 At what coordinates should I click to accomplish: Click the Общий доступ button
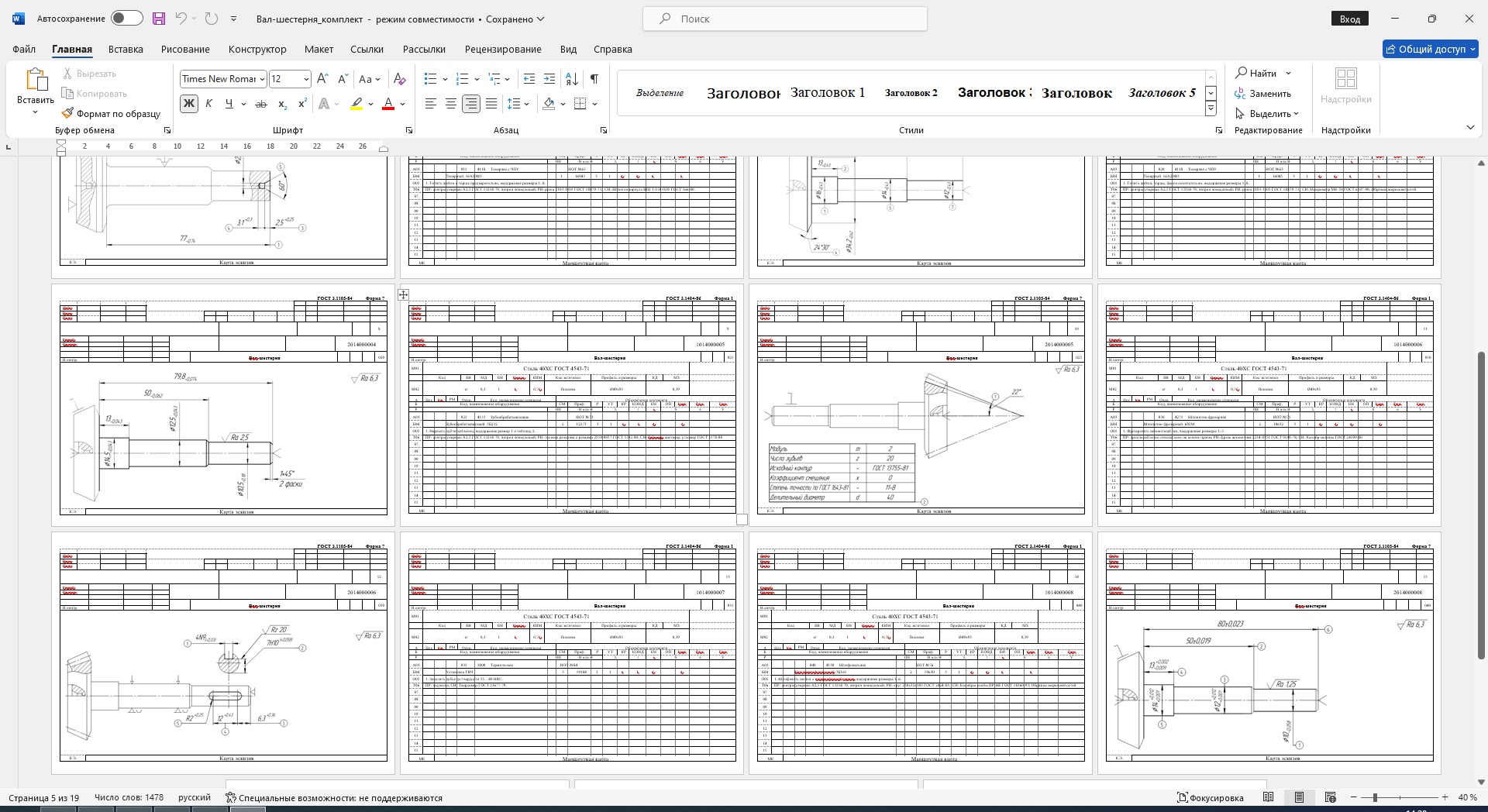1431,49
